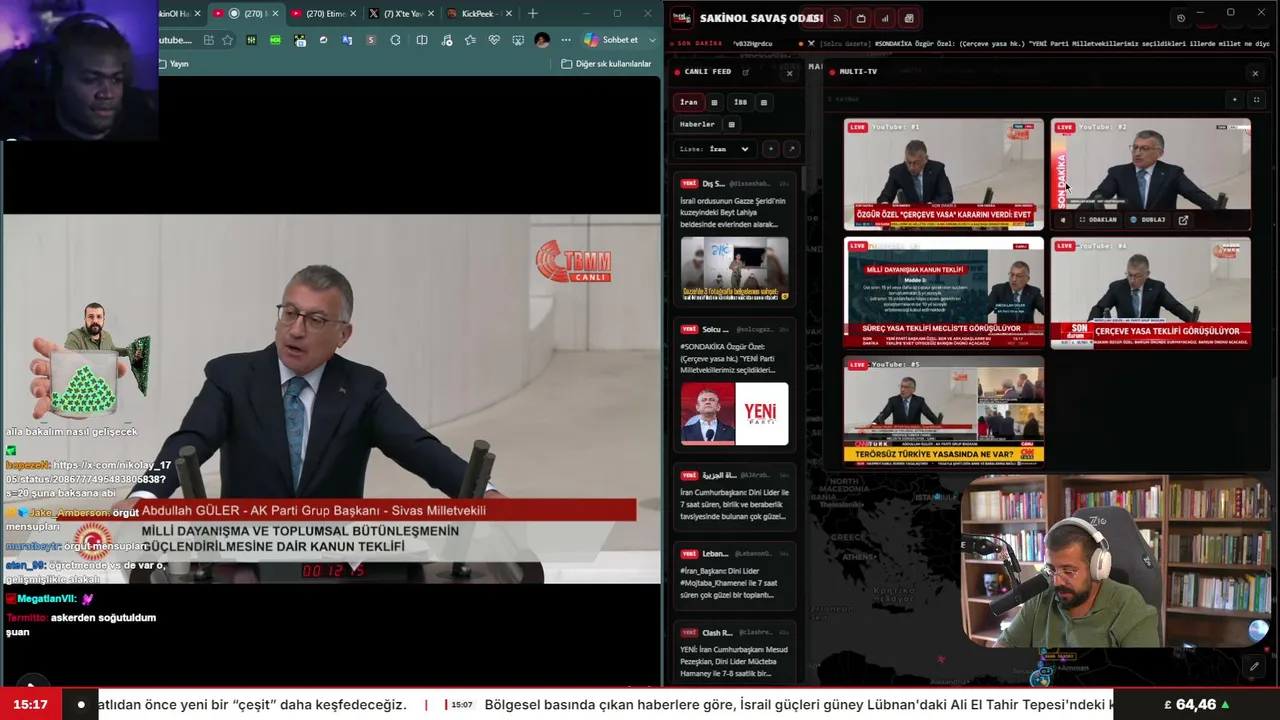Click ODAKLAN on YouTube #2 stream
The image size is (1280, 720).
(1097, 220)
